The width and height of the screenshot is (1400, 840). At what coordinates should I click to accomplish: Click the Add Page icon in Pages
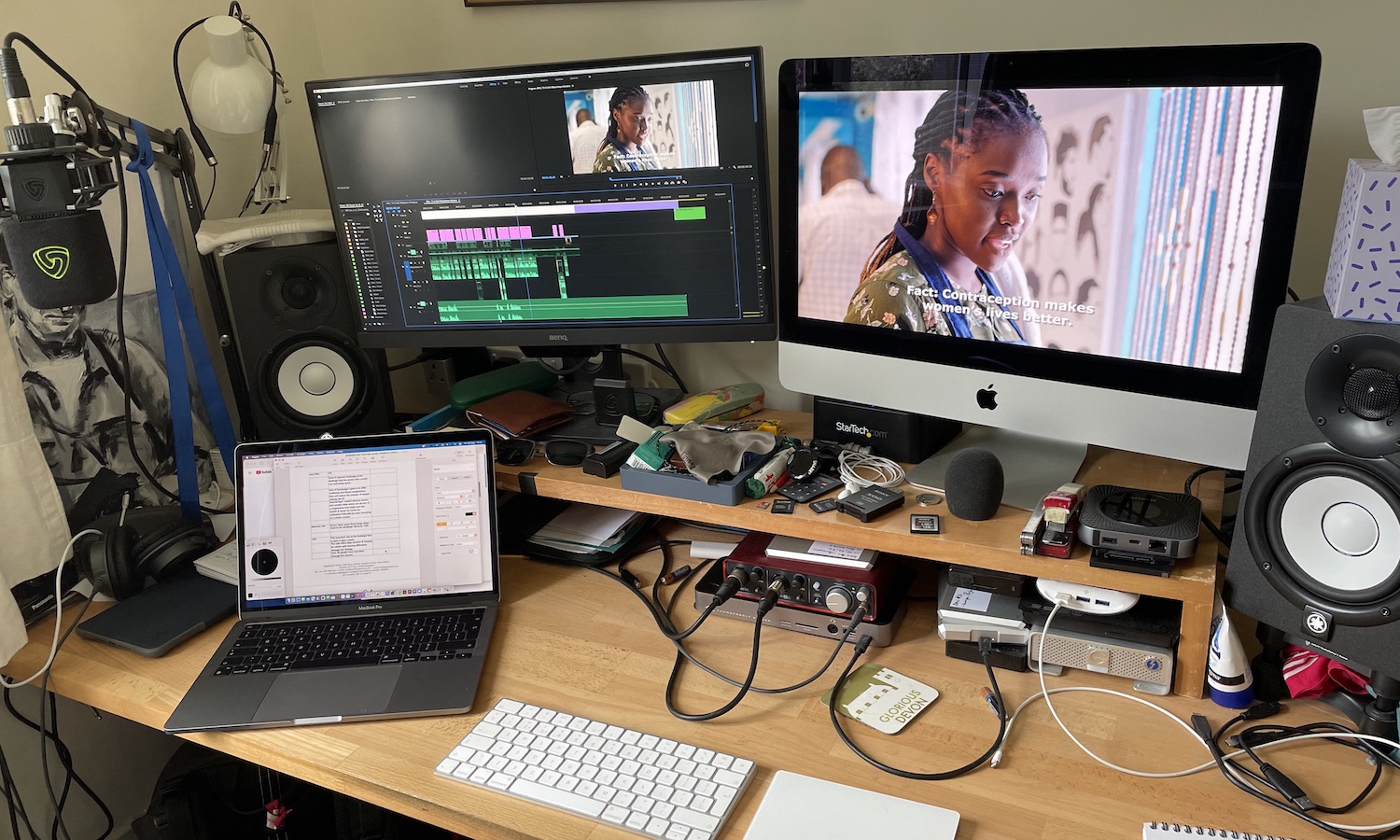(x=299, y=464)
